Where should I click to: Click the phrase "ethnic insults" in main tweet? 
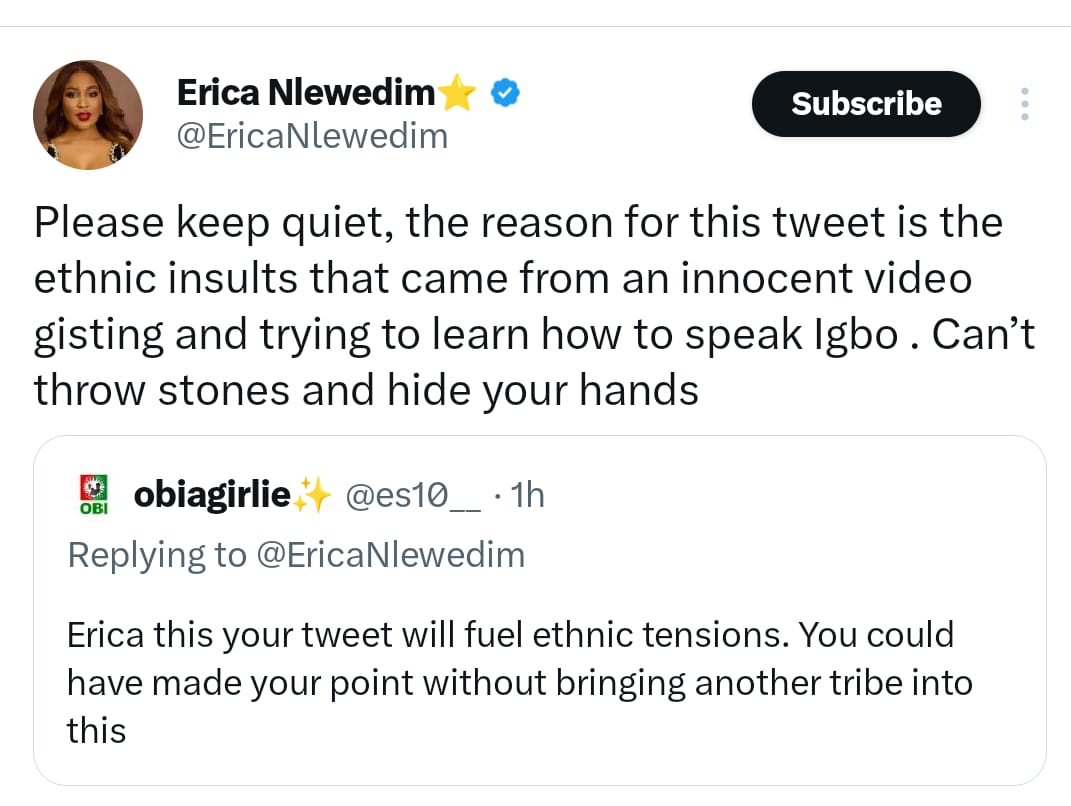point(160,278)
